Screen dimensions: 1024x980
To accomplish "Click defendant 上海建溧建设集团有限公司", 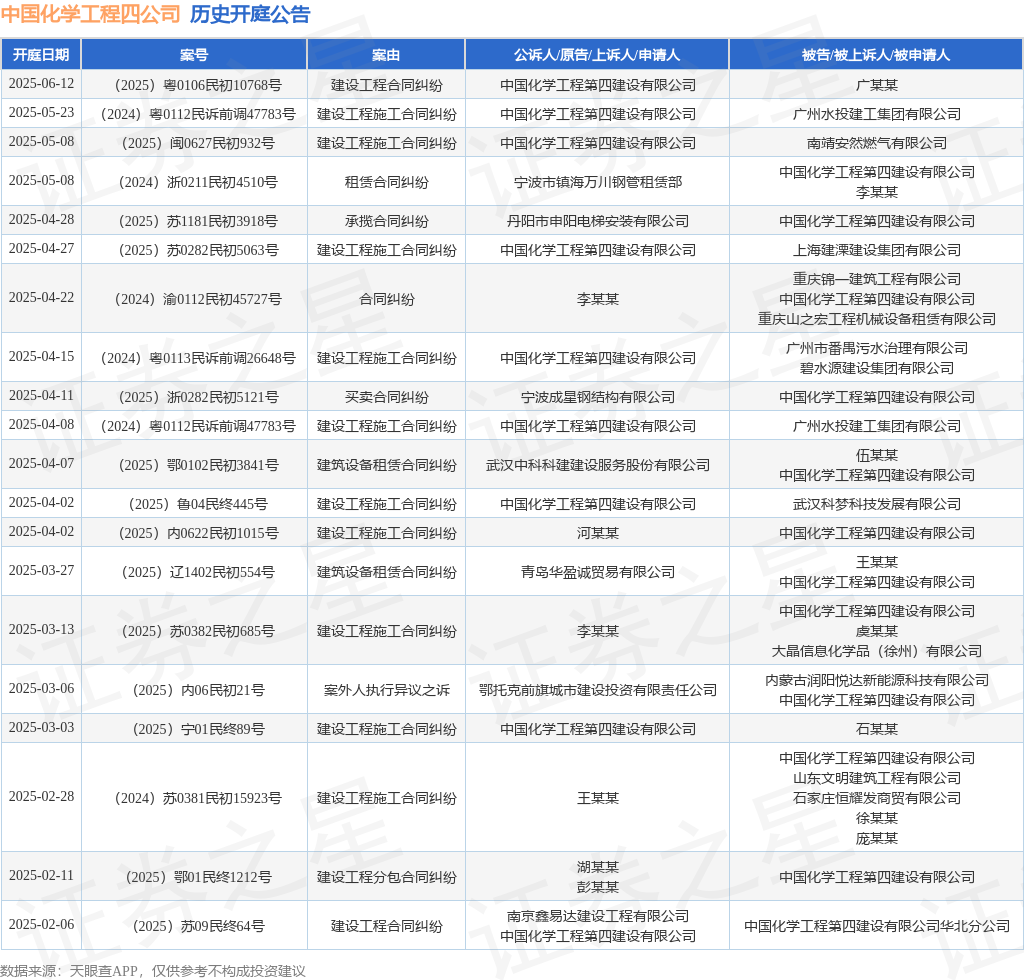I will coord(876,250).
